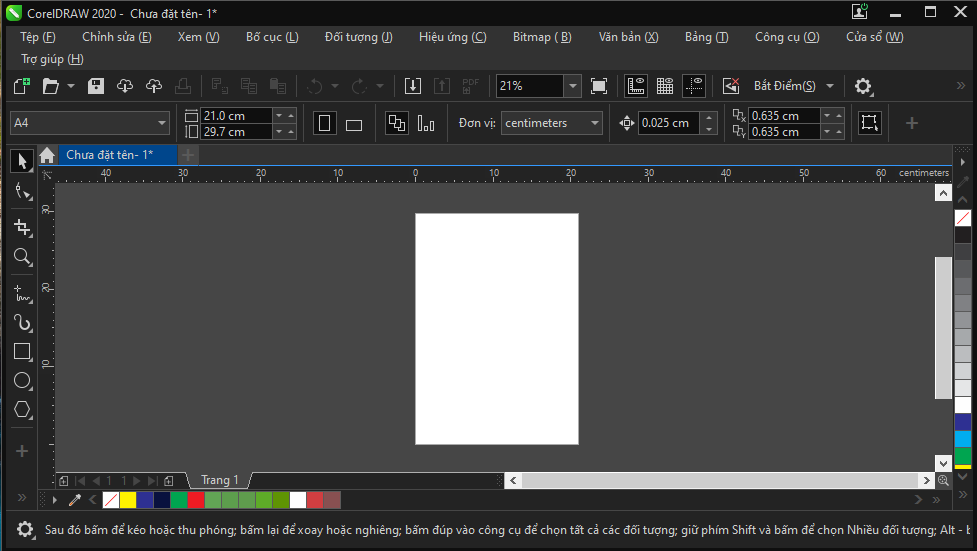Click the page width 21.0 cm field

click(x=237, y=115)
